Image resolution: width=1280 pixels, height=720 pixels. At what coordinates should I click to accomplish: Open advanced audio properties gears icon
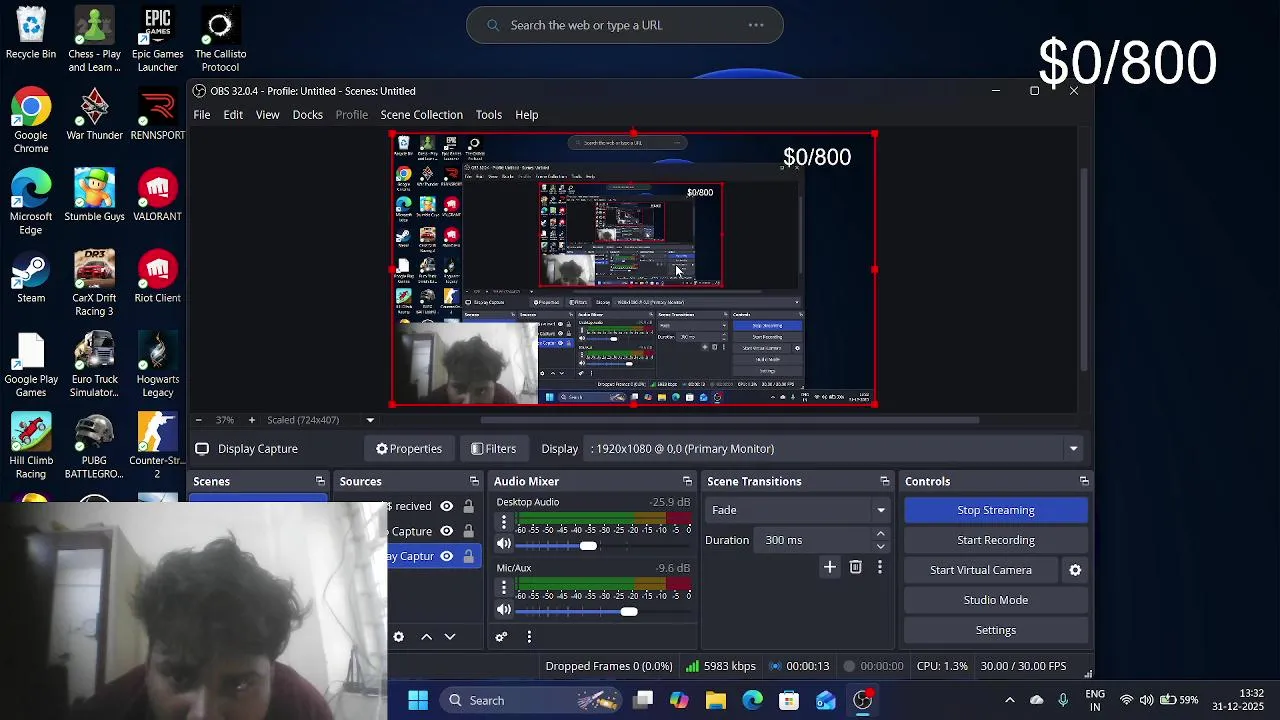pyautogui.click(x=501, y=637)
